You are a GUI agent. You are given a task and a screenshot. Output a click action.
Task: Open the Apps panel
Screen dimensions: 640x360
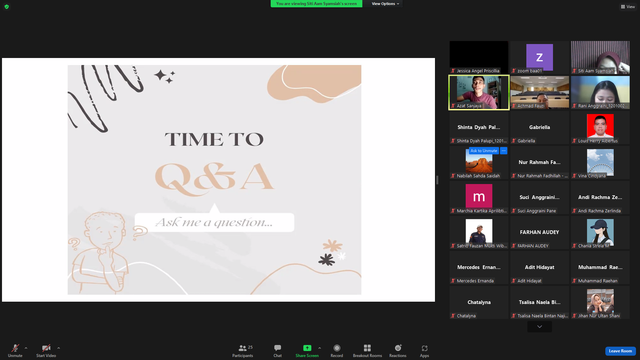424,350
